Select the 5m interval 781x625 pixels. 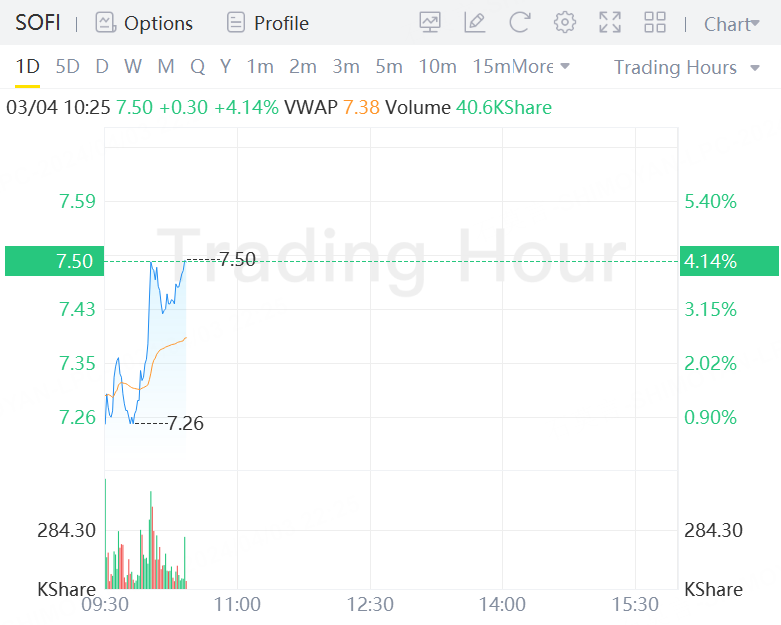coord(389,66)
